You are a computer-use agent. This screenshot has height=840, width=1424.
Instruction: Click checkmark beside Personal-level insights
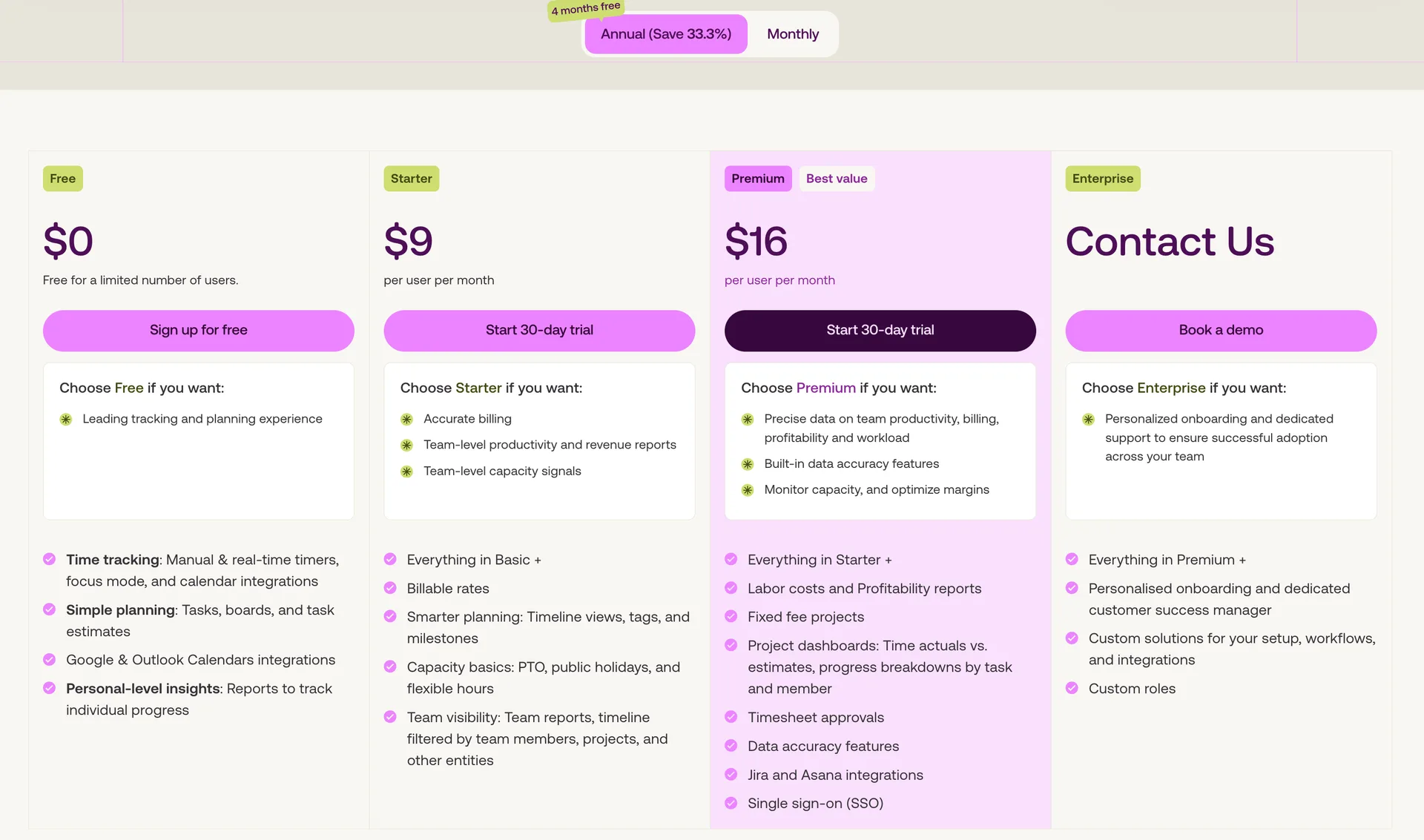point(50,688)
